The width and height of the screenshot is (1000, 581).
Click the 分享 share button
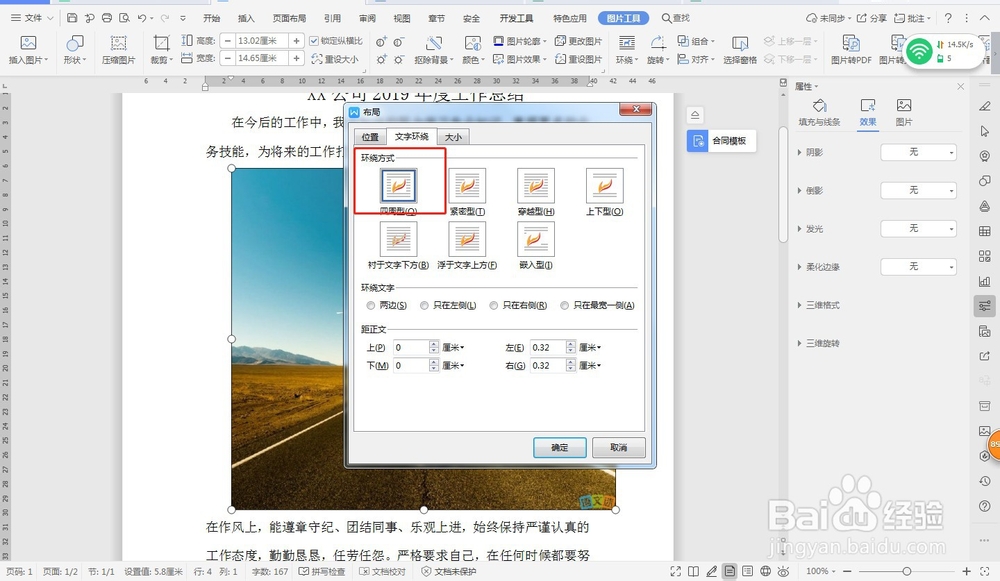[x=872, y=18]
